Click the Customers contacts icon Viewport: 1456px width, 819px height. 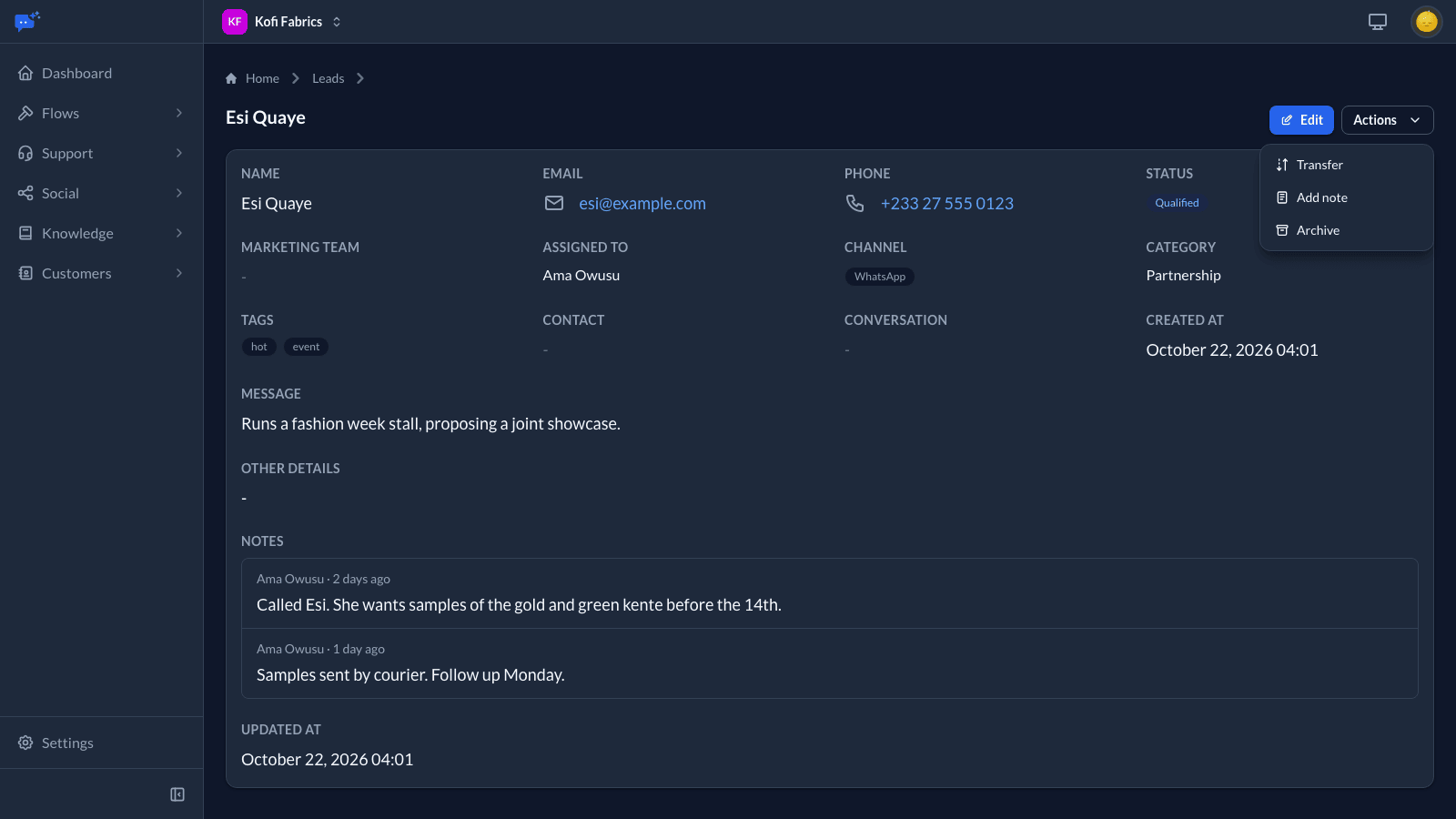pyautogui.click(x=25, y=273)
